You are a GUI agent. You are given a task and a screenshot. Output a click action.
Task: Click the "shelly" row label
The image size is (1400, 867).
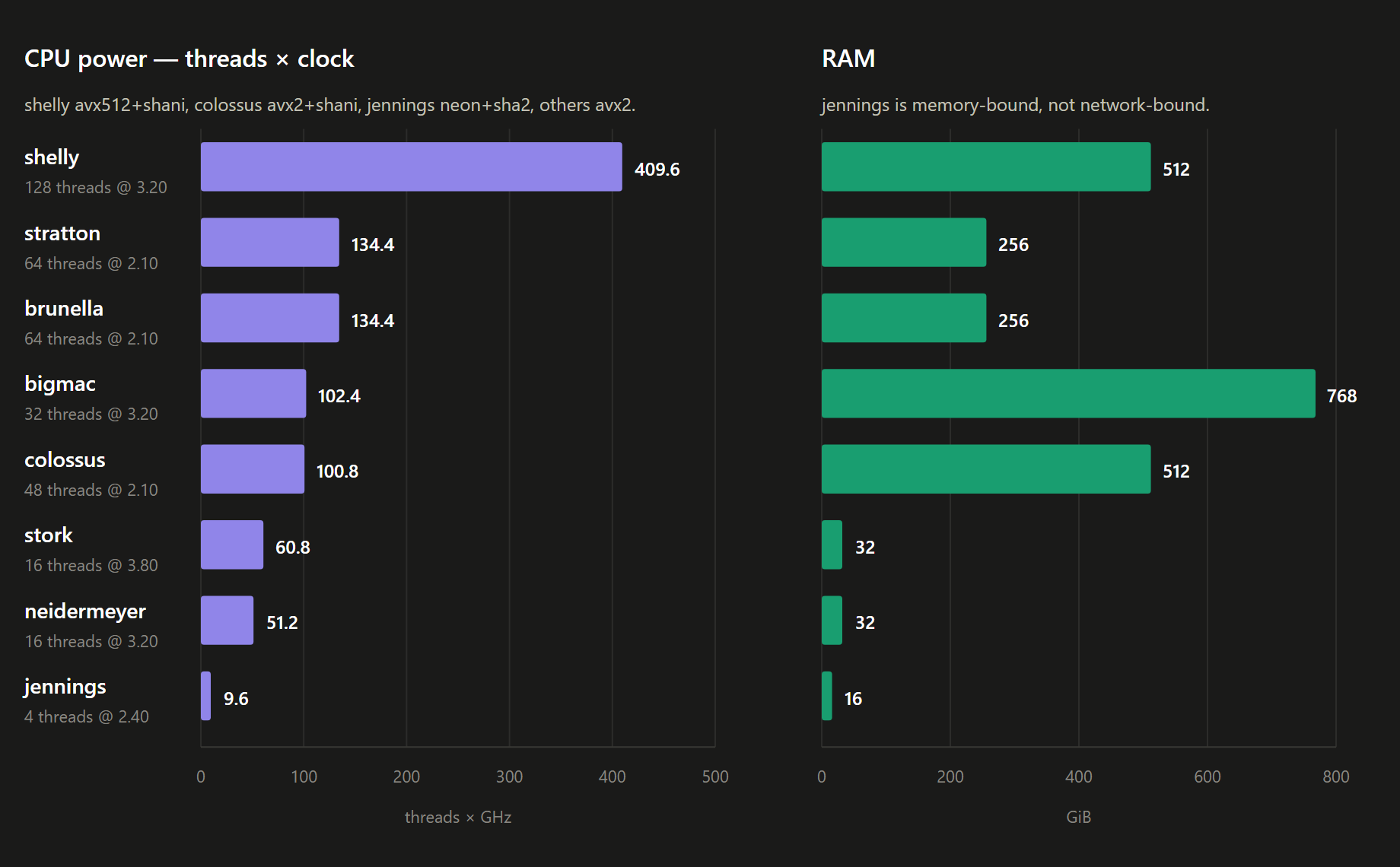(52, 157)
